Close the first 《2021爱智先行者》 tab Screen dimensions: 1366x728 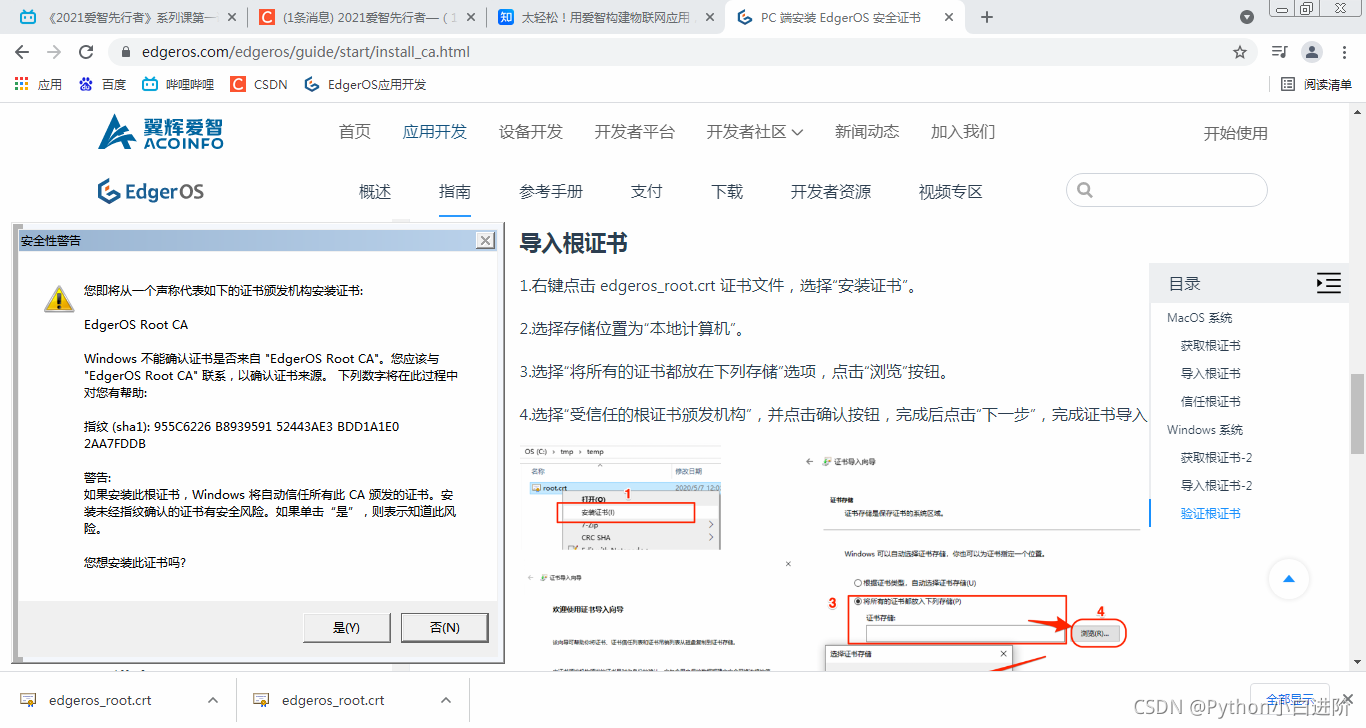230,17
